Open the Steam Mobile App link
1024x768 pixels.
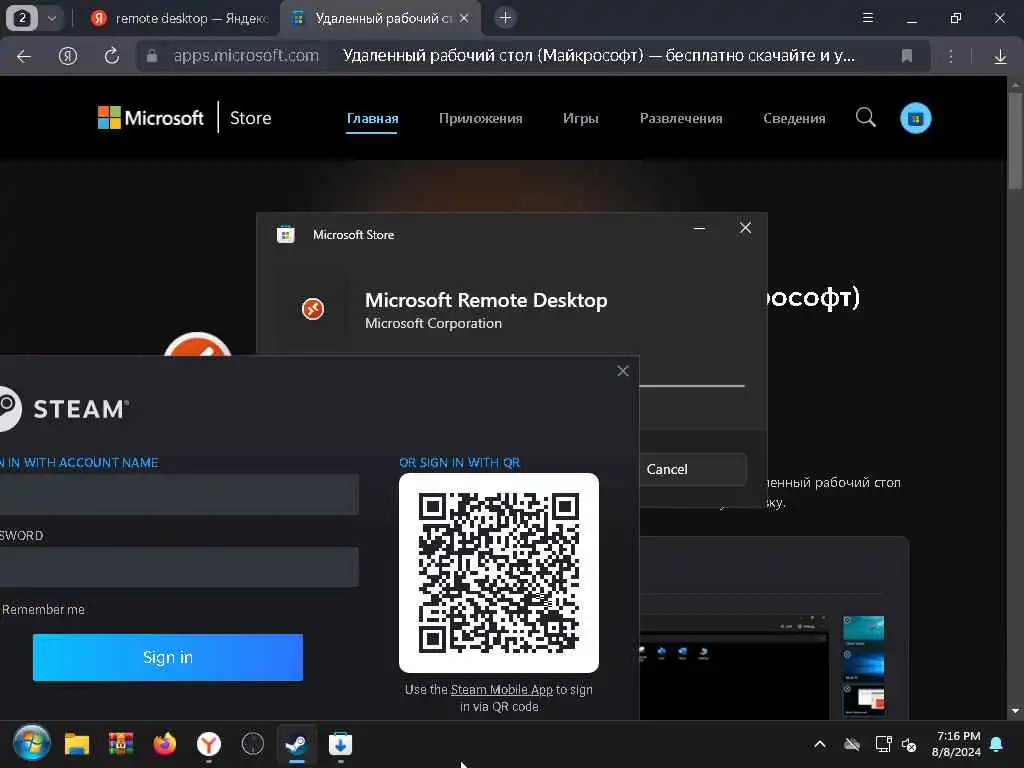(x=502, y=690)
